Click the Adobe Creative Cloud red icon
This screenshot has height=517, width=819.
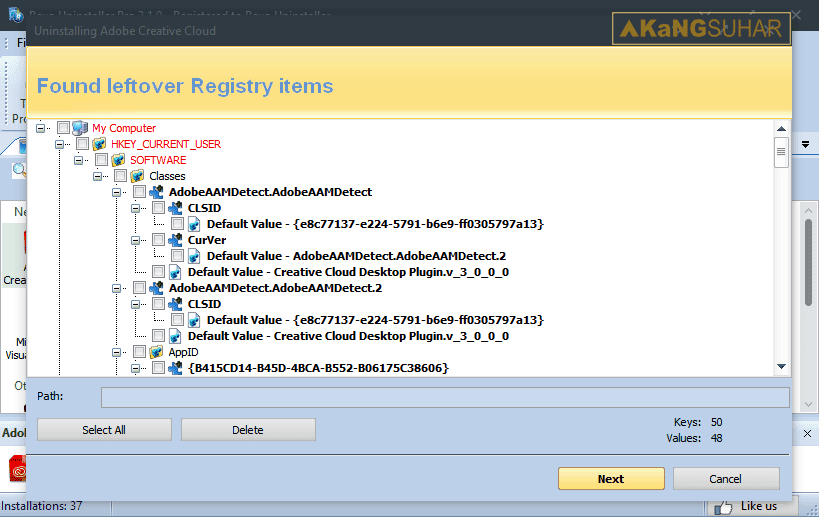[x=18, y=468]
